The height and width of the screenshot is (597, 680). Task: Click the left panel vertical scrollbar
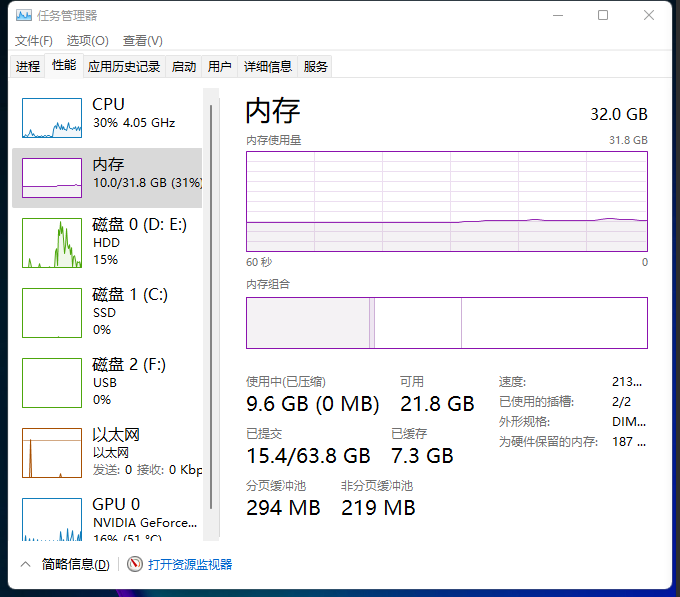click(x=210, y=300)
